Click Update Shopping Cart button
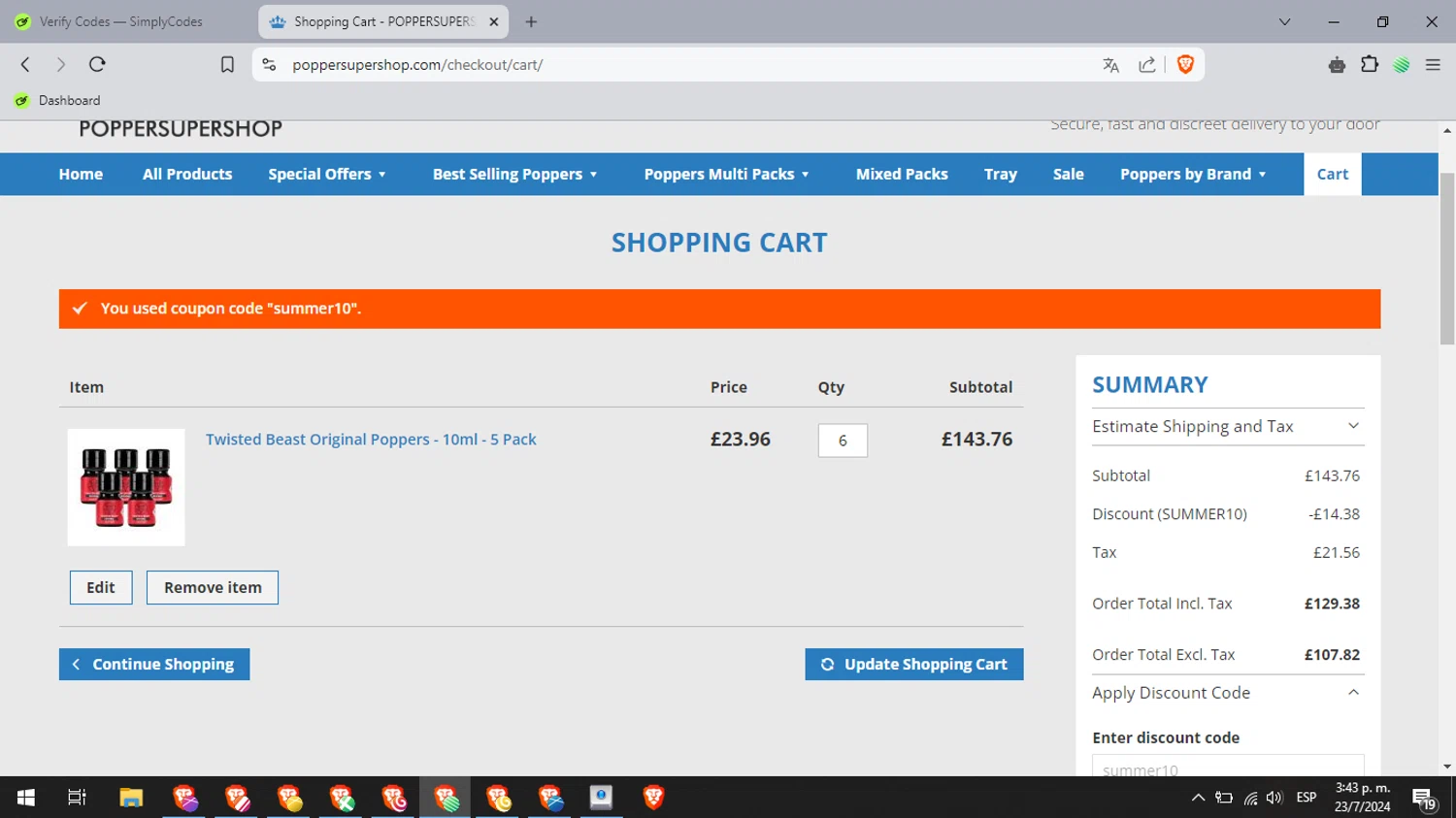1456x818 pixels. point(914,665)
